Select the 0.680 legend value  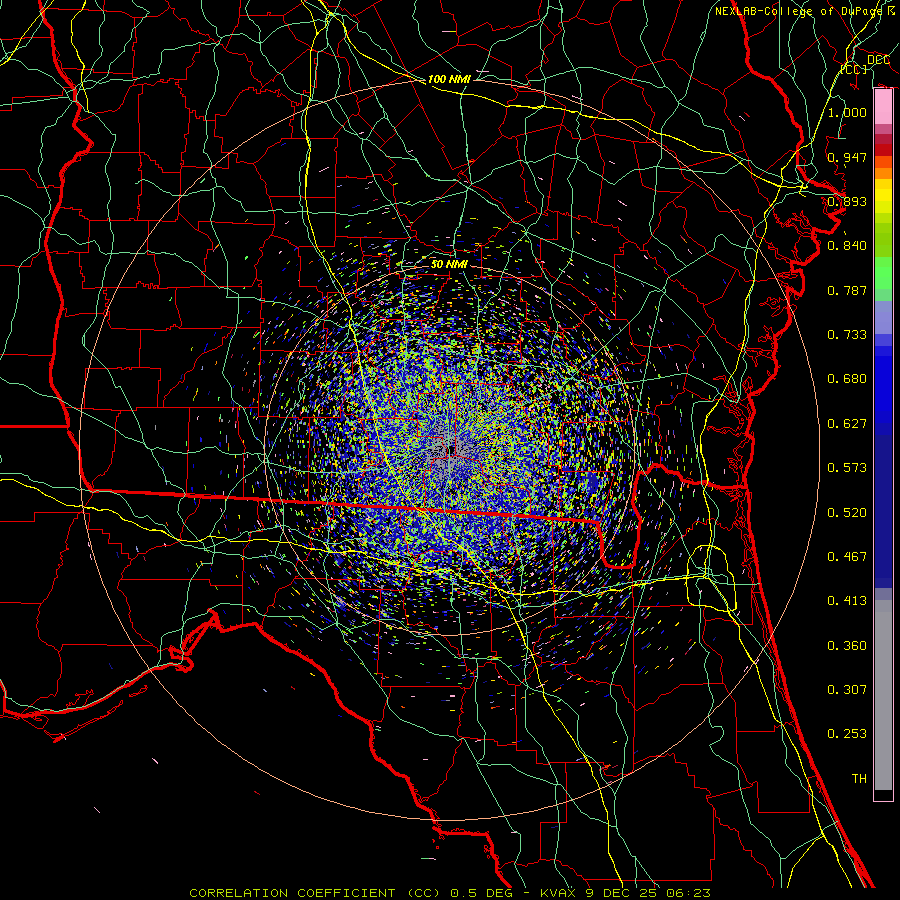click(x=847, y=379)
